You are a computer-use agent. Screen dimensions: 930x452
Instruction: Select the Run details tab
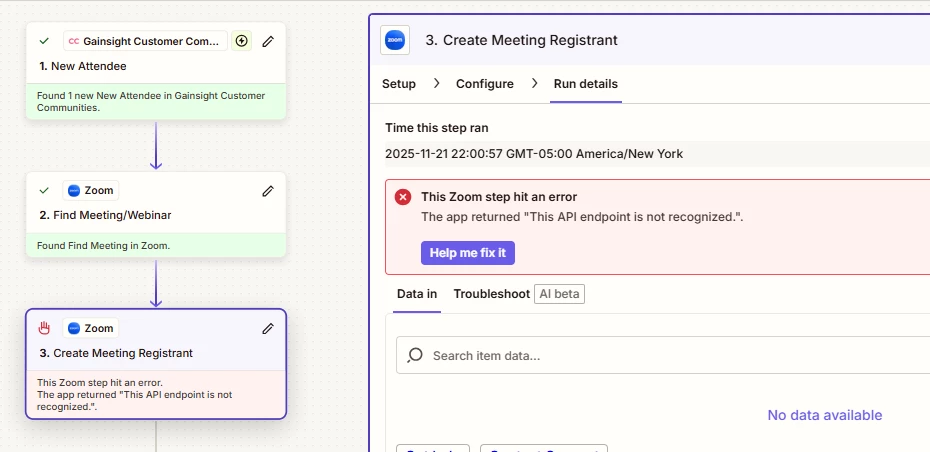pos(585,84)
